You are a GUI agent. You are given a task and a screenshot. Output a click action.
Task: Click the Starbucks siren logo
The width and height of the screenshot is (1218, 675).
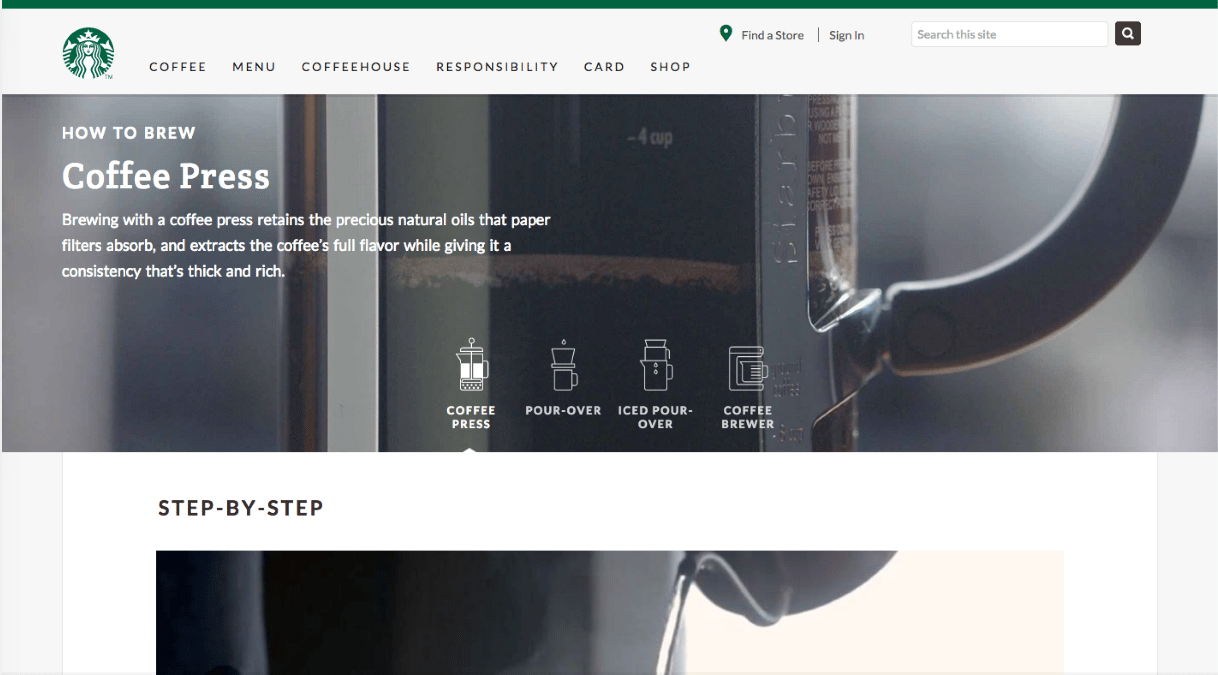click(88, 53)
